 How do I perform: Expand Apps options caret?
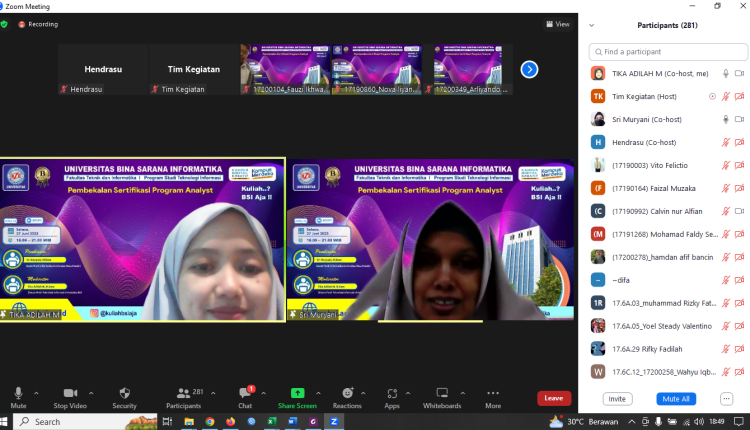click(408, 393)
